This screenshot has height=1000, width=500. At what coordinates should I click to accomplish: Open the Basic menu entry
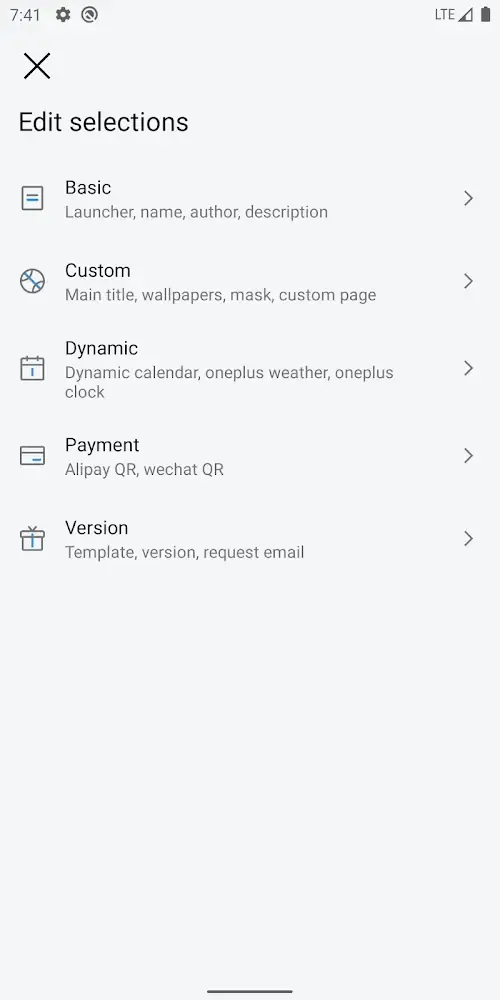point(250,198)
